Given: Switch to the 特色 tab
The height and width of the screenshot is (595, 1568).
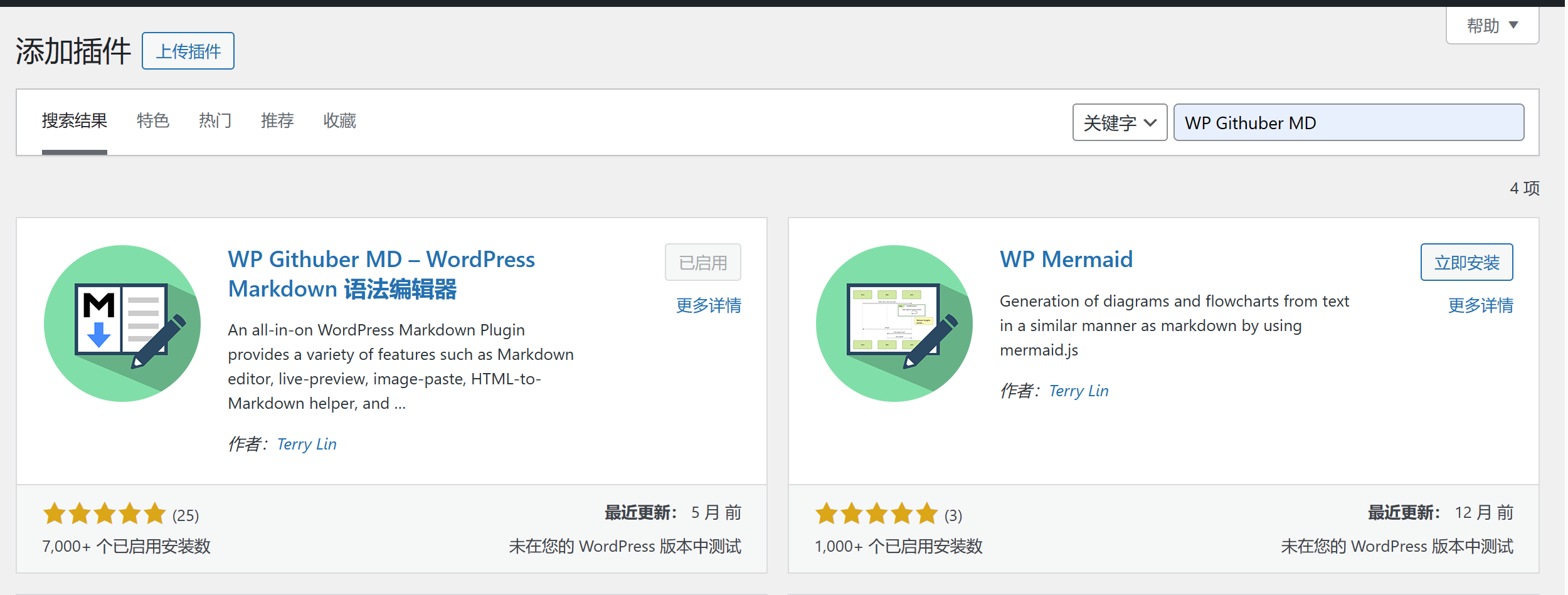Looking at the screenshot, I should coord(153,120).
